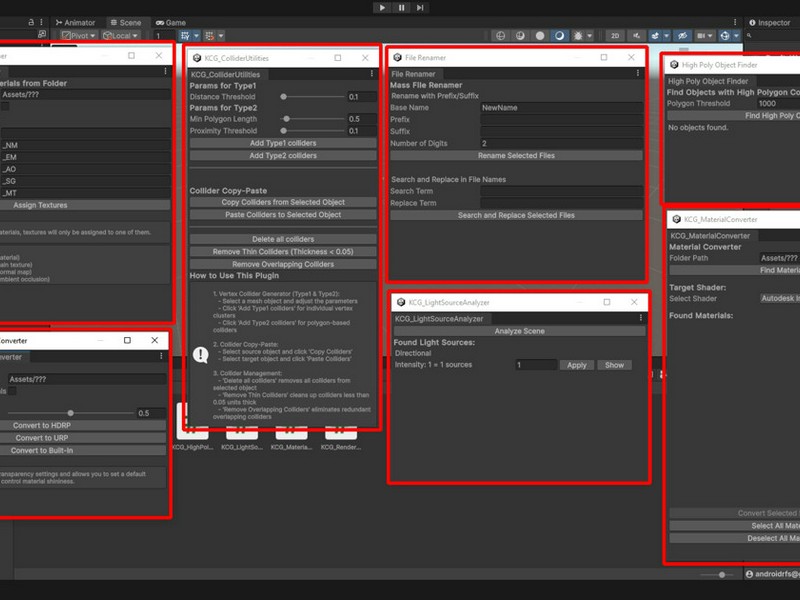Start Play mode with the Play button

pos(382,8)
